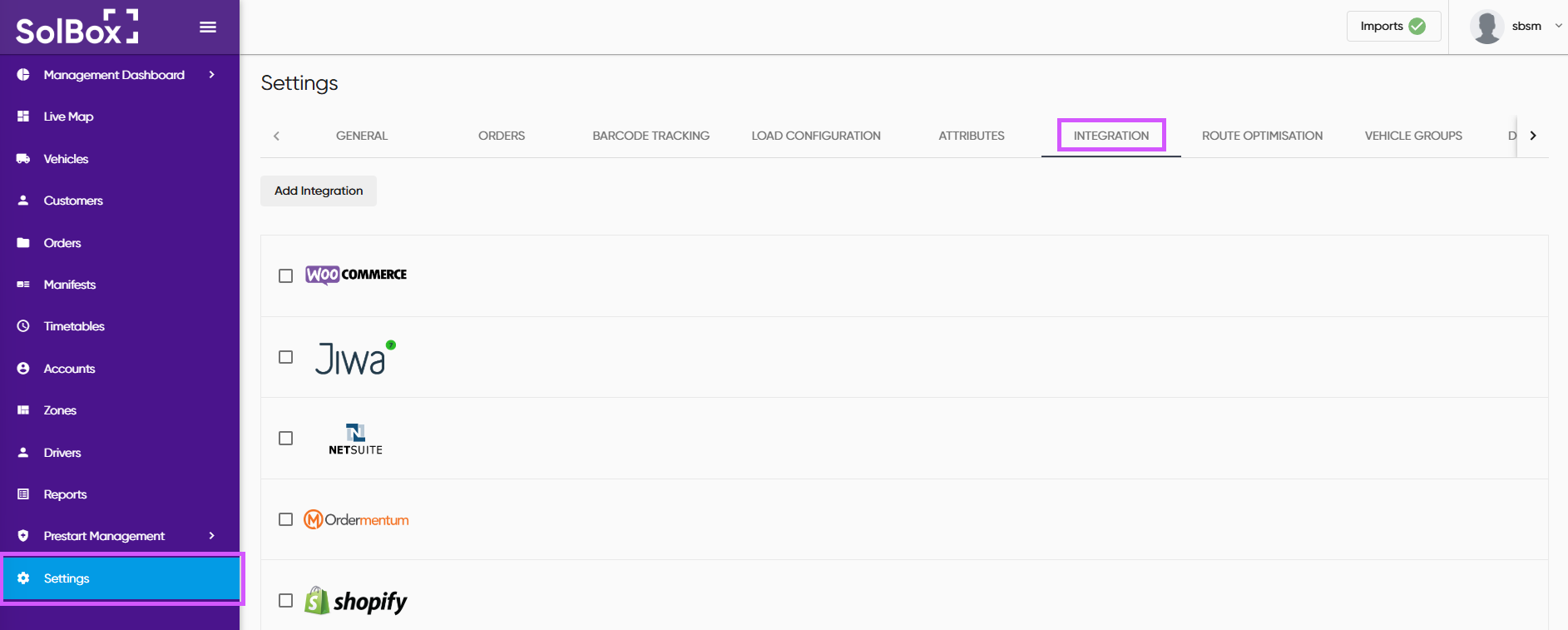The width and height of the screenshot is (1568, 630).
Task: Click the Accounts user-circle icon
Action: pyautogui.click(x=23, y=369)
